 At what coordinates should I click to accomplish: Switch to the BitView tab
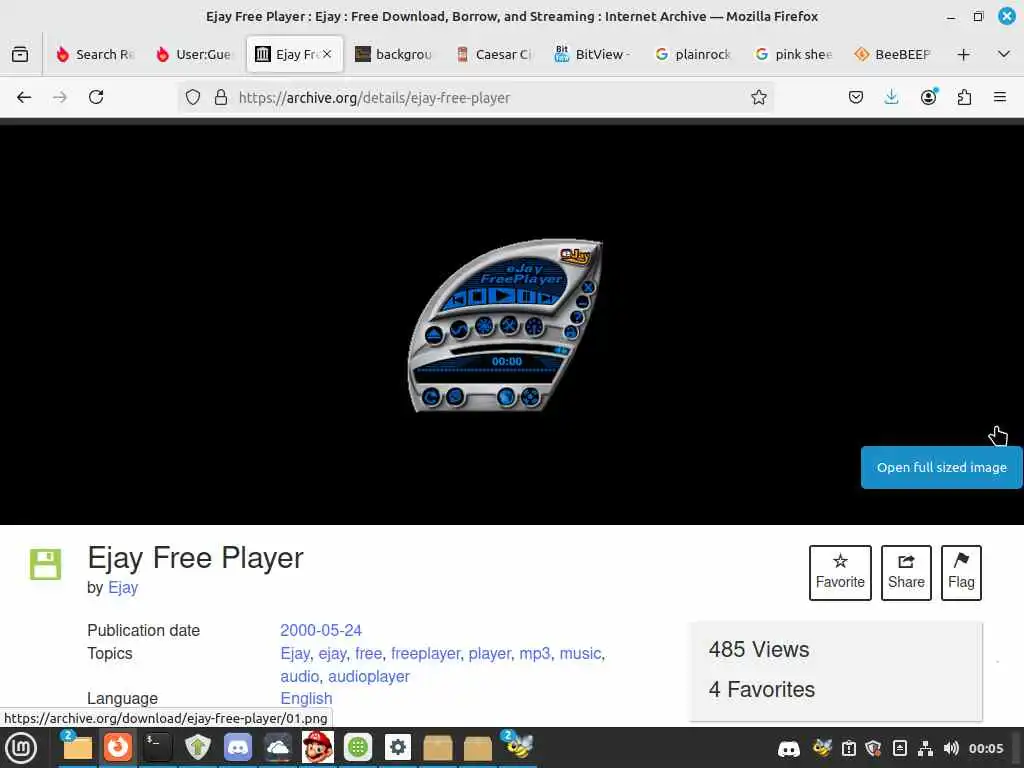coord(593,54)
